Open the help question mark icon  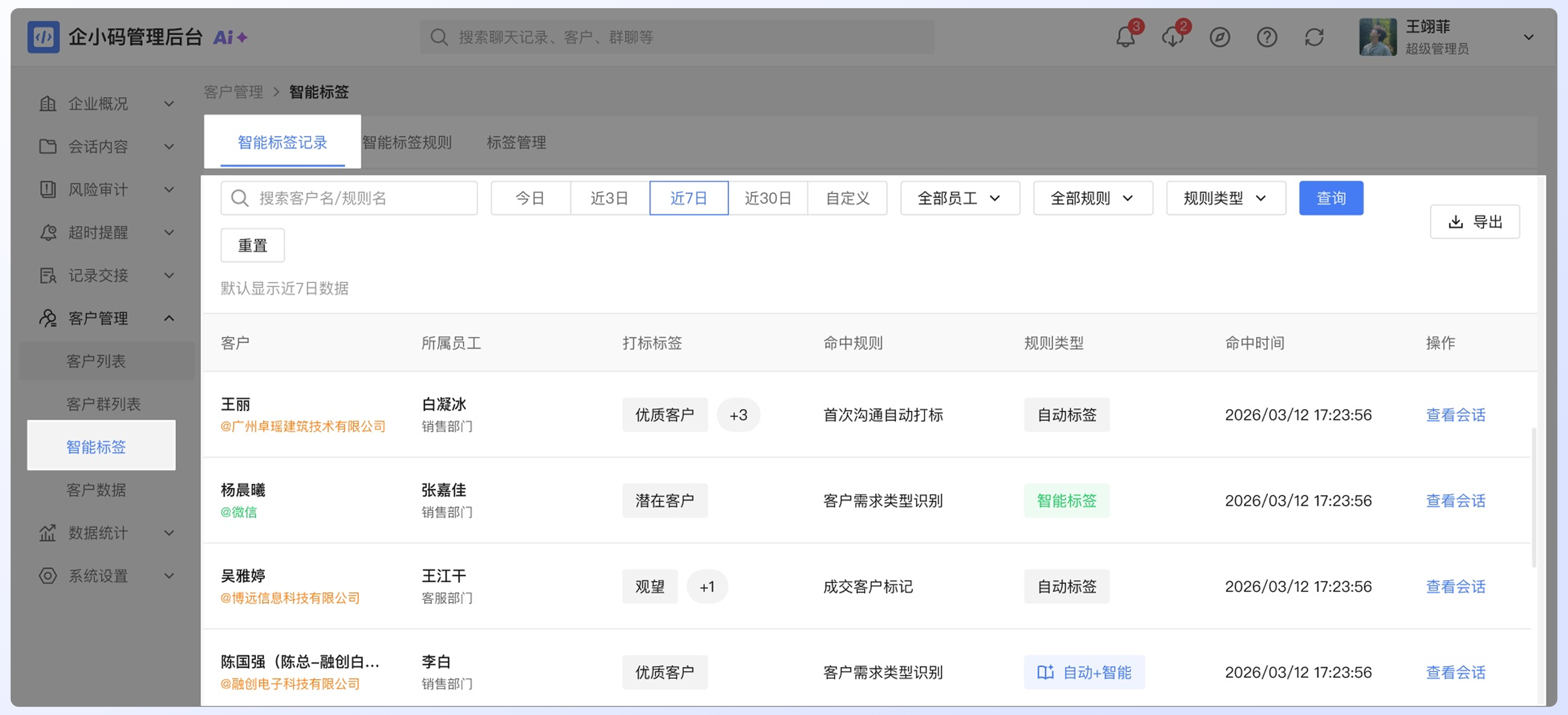1267,37
